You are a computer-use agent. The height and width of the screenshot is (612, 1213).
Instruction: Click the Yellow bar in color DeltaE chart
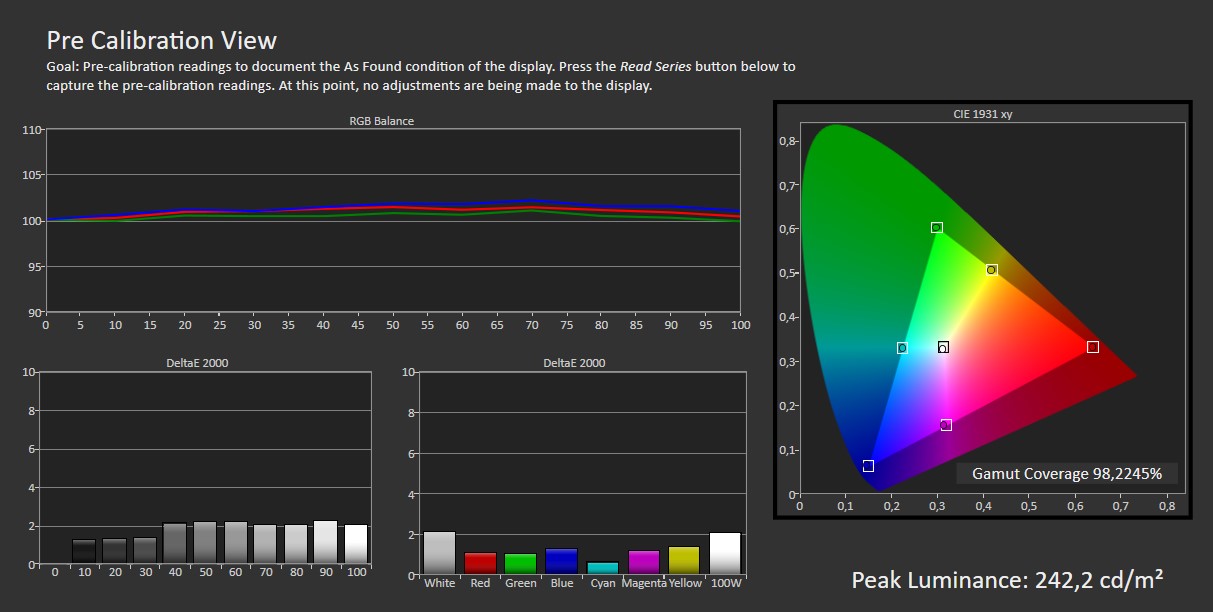coord(684,561)
